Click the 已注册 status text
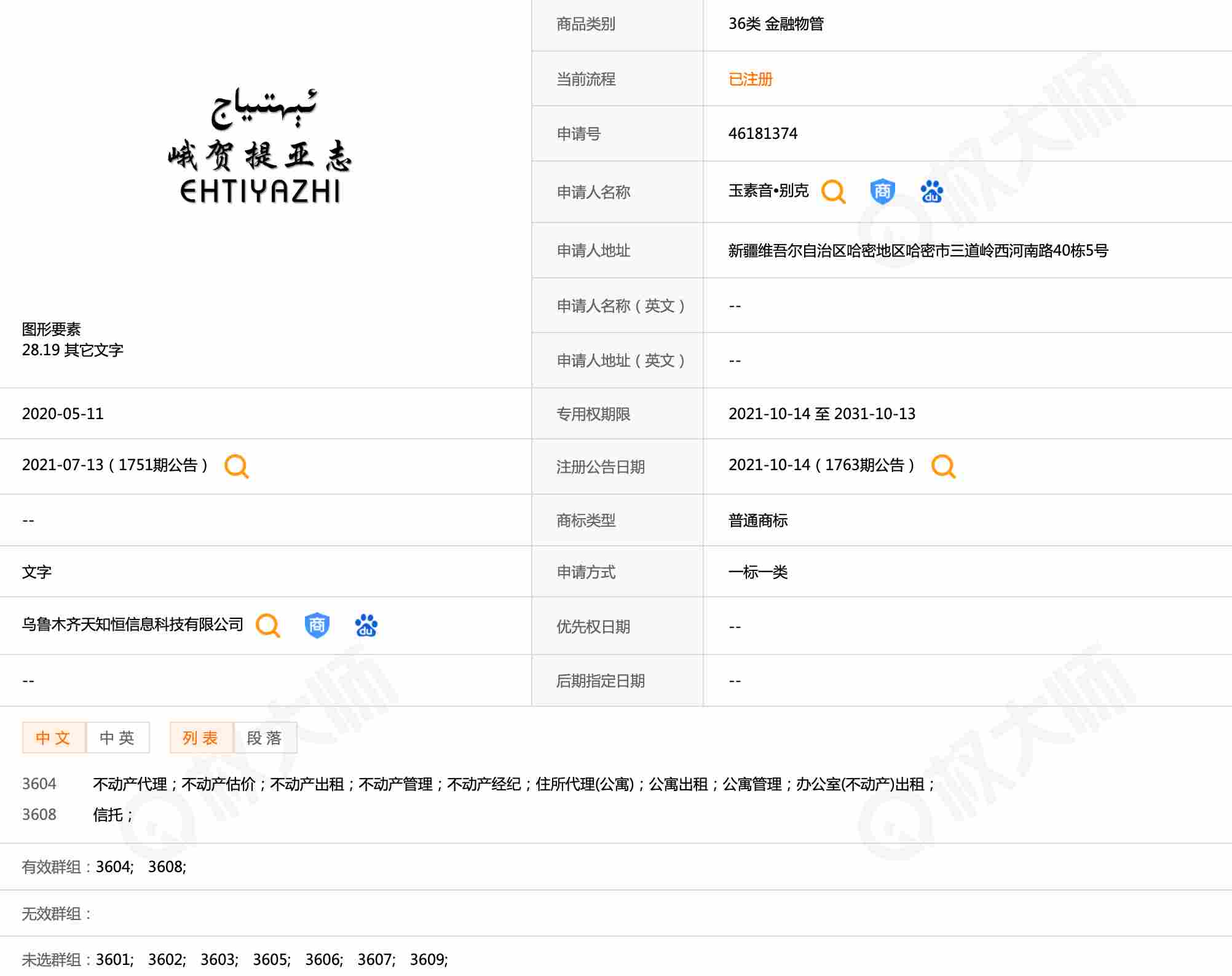The image size is (1232, 976). click(750, 79)
